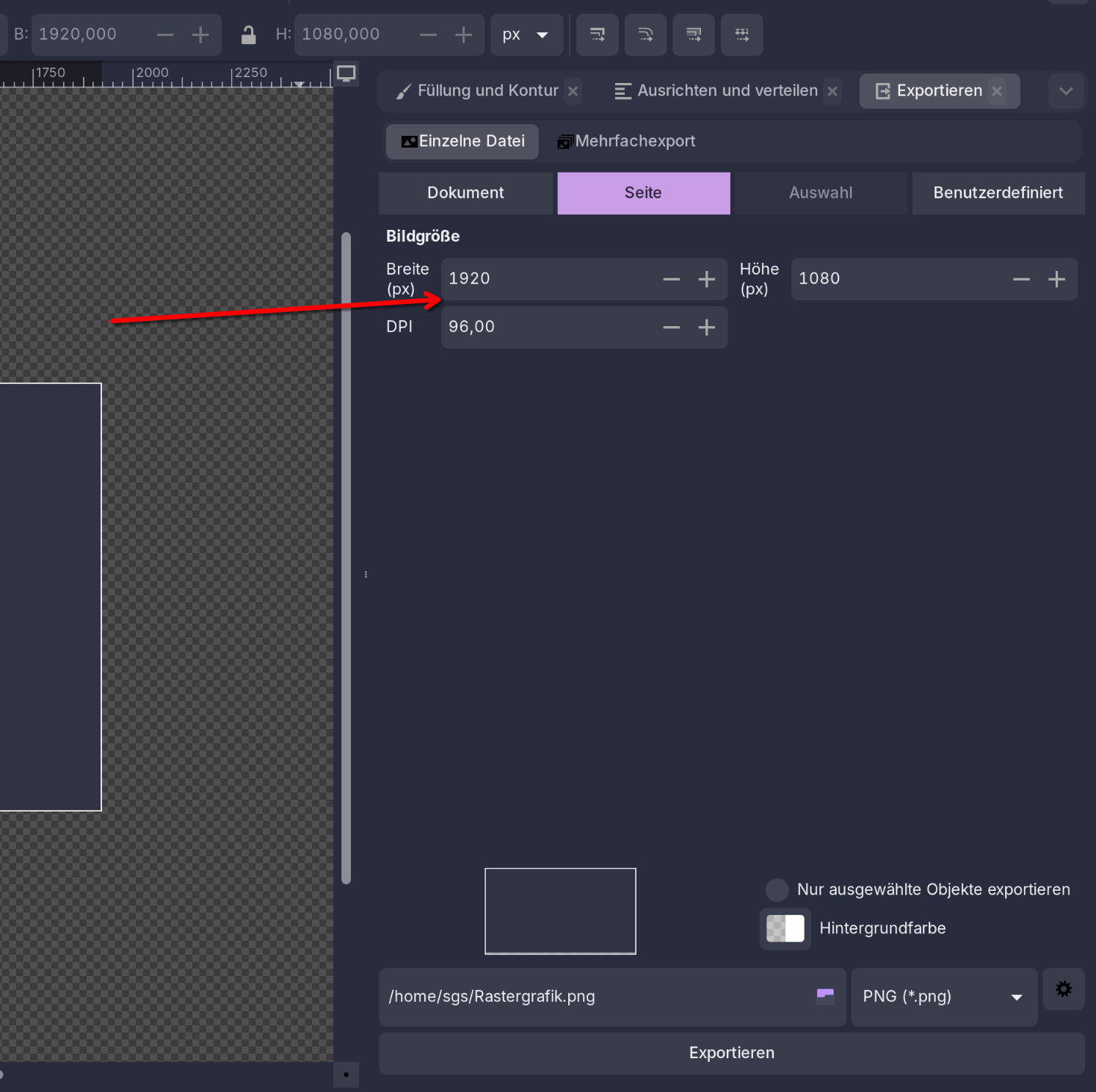Click the vertical canvas scrollbar
Image resolution: width=1096 pixels, height=1092 pixels.
pyautogui.click(x=346, y=558)
